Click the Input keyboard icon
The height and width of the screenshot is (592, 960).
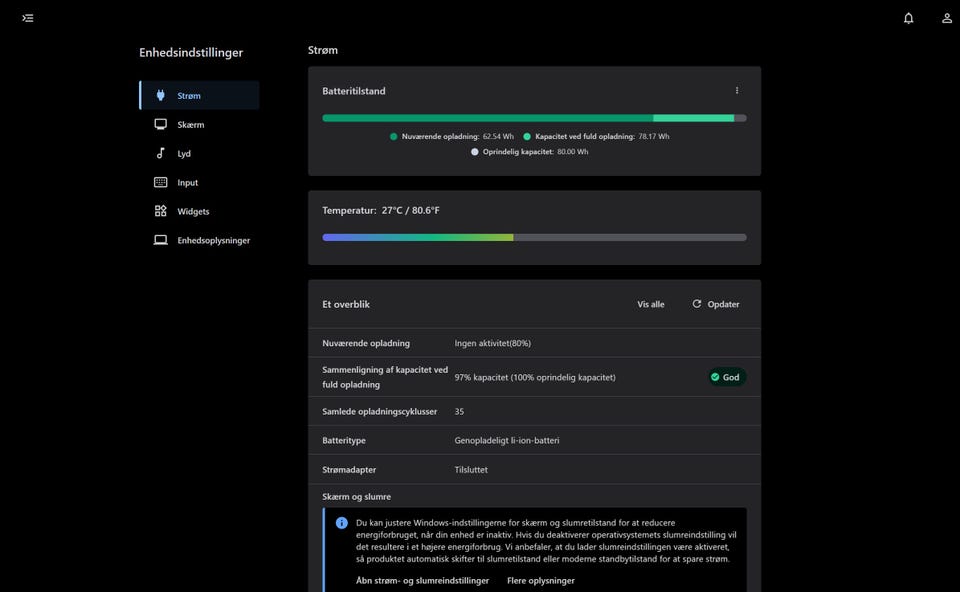pos(160,183)
